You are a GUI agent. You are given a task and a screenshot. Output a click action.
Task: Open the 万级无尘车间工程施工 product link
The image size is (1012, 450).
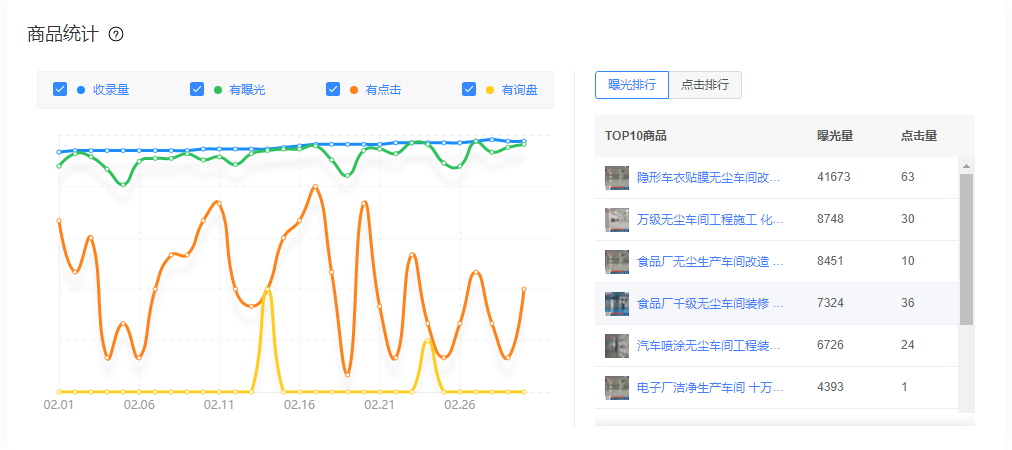tap(709, 220)
